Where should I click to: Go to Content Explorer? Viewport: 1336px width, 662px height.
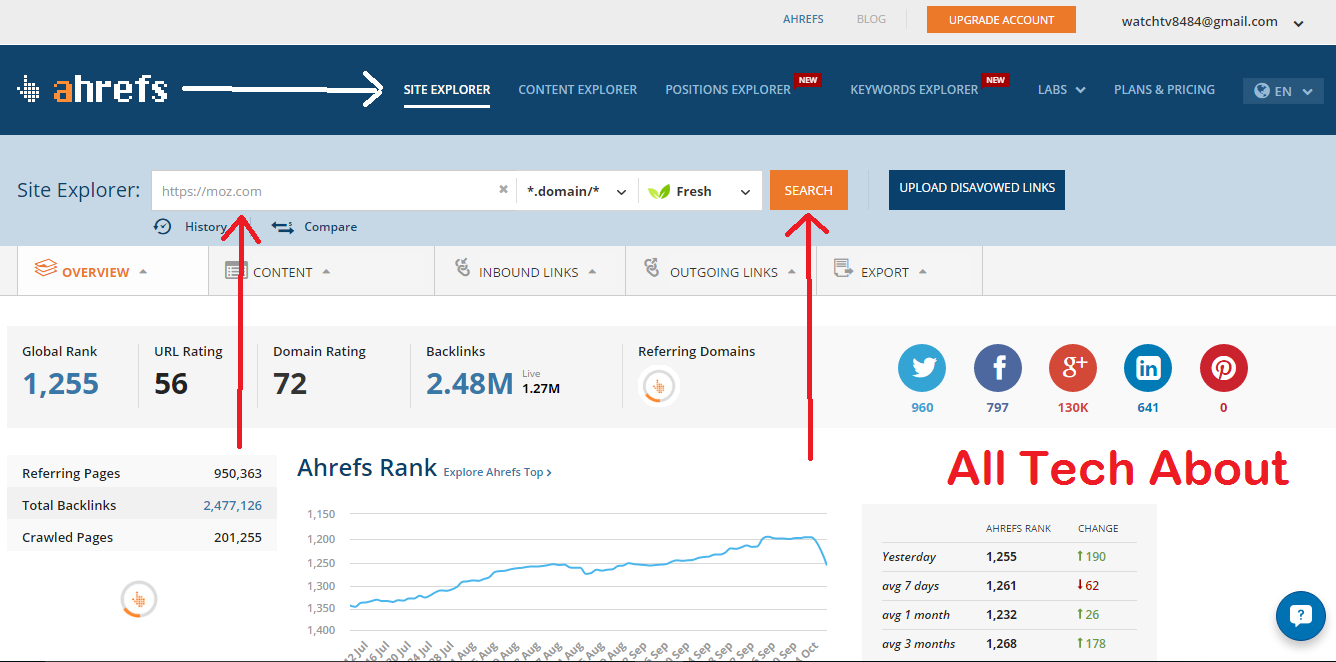tap(577, 90)
